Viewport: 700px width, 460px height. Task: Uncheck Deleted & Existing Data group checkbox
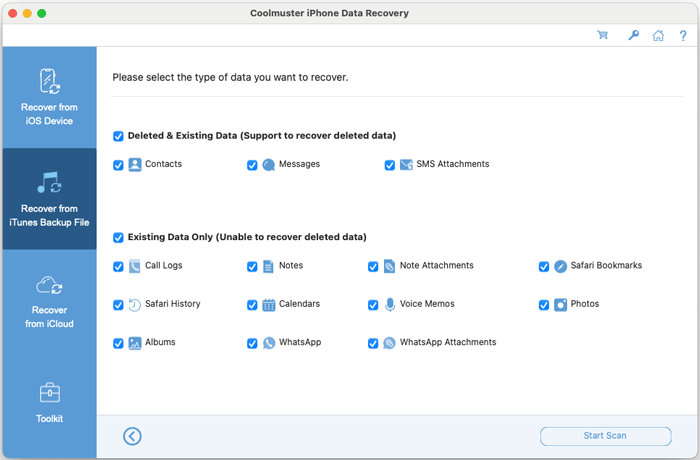pos(118,136)
